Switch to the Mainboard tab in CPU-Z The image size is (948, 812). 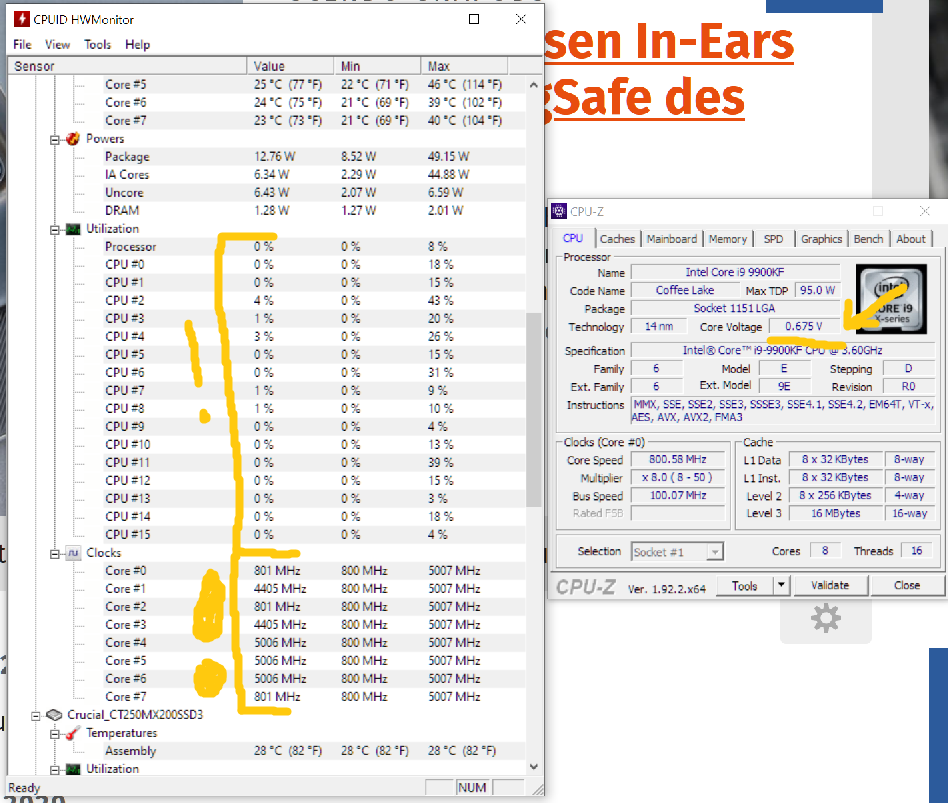pyautogui.click(x=672, y=239)
